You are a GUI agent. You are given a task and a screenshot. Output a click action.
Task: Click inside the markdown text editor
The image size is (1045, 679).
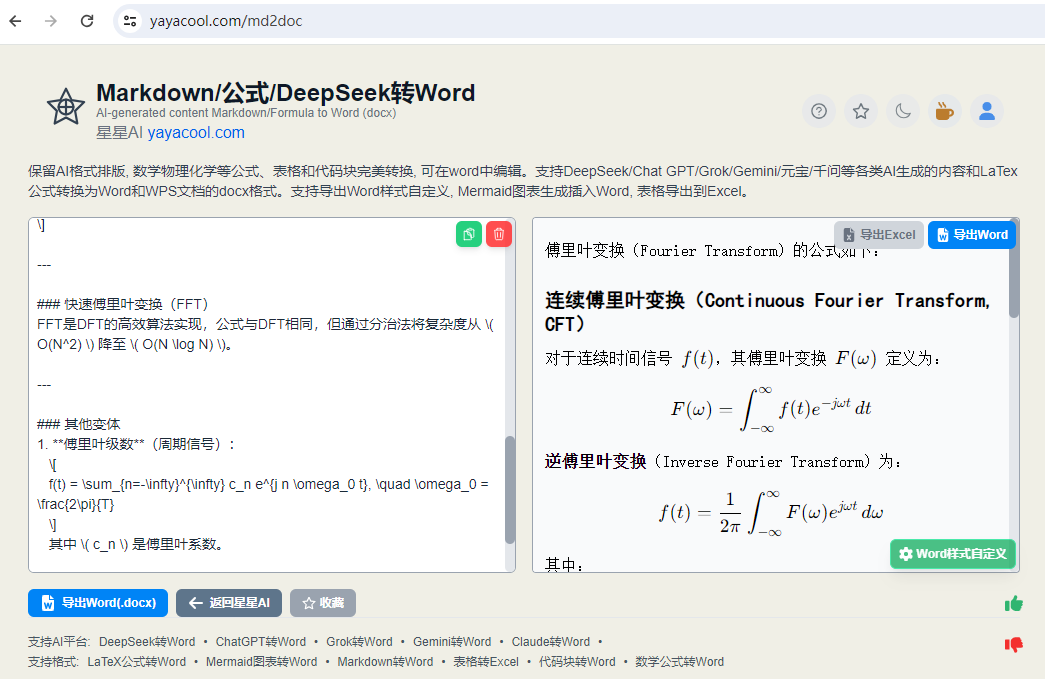(x=267, y=394)
